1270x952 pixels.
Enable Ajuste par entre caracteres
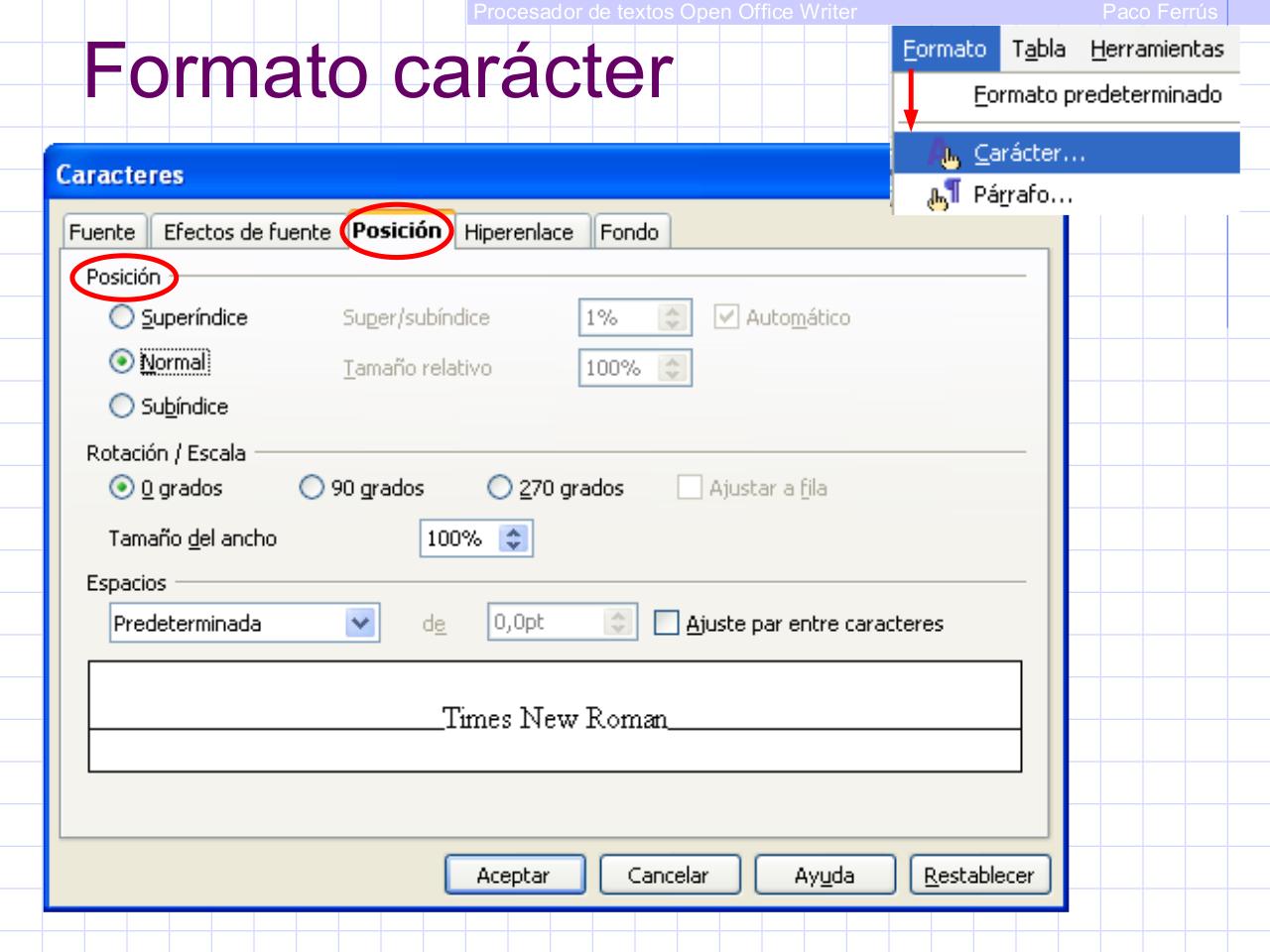(666, 624)
